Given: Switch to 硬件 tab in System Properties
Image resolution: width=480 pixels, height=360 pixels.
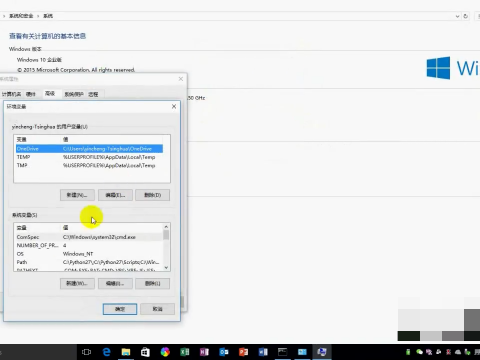Looking at the screenshot, I should [x=31, y=94].
